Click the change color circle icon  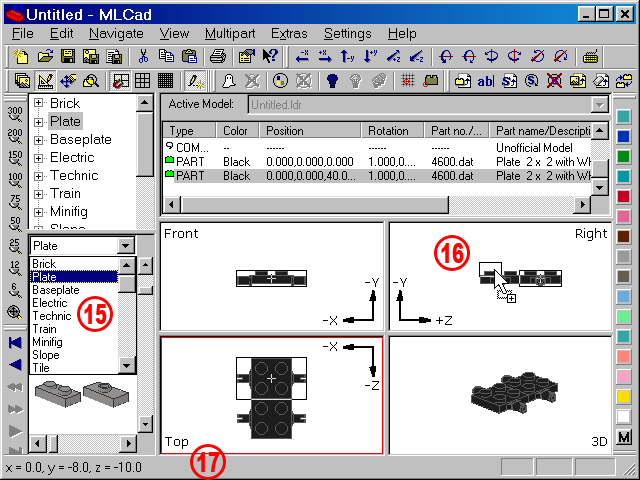click(x=280, y=80)
